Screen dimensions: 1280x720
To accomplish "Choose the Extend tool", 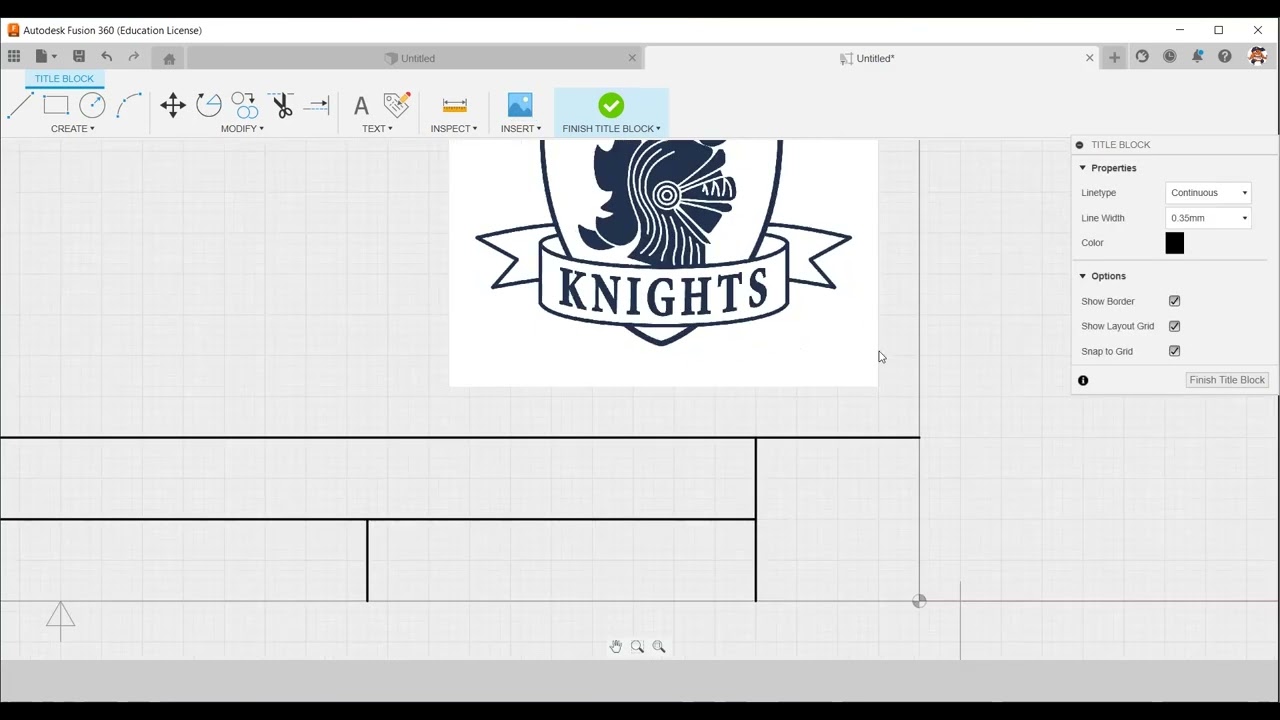I will pyautogui.click(x=317, y=105).
